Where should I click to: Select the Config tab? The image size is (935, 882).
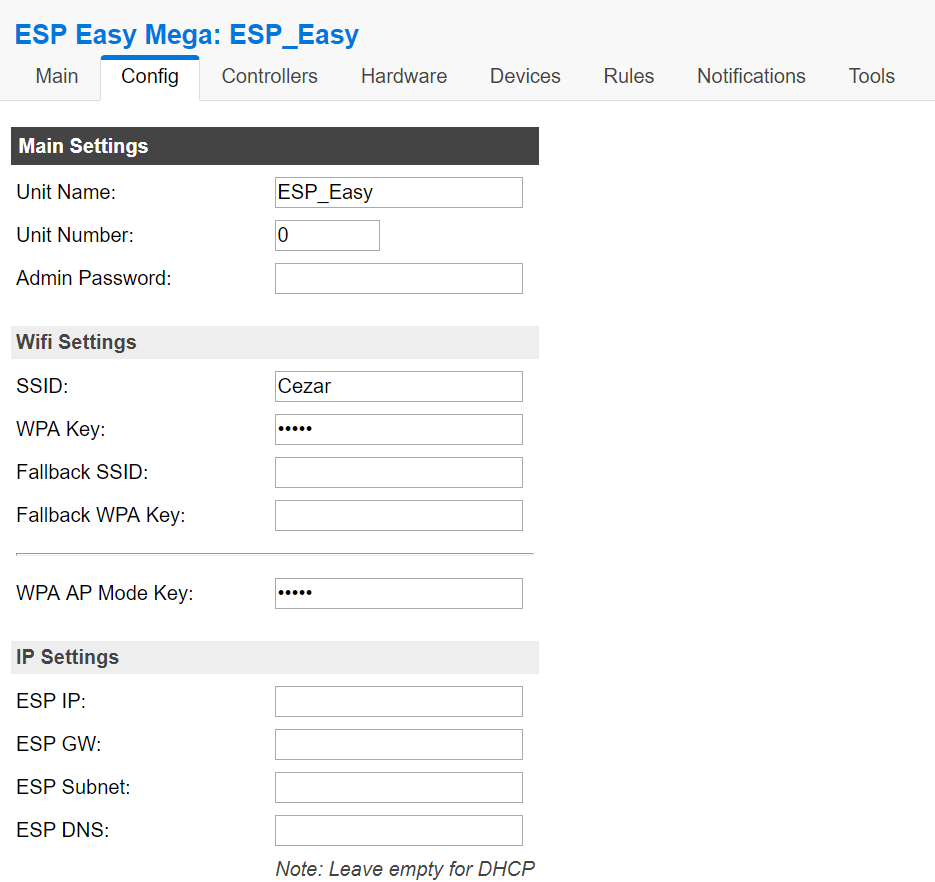pyautogui.click(x=150, y=77)
